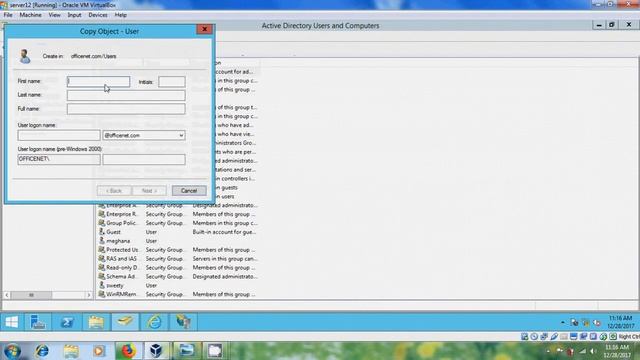
Task: Select the RAS and IAS security group row
Action: click(178, 259)
